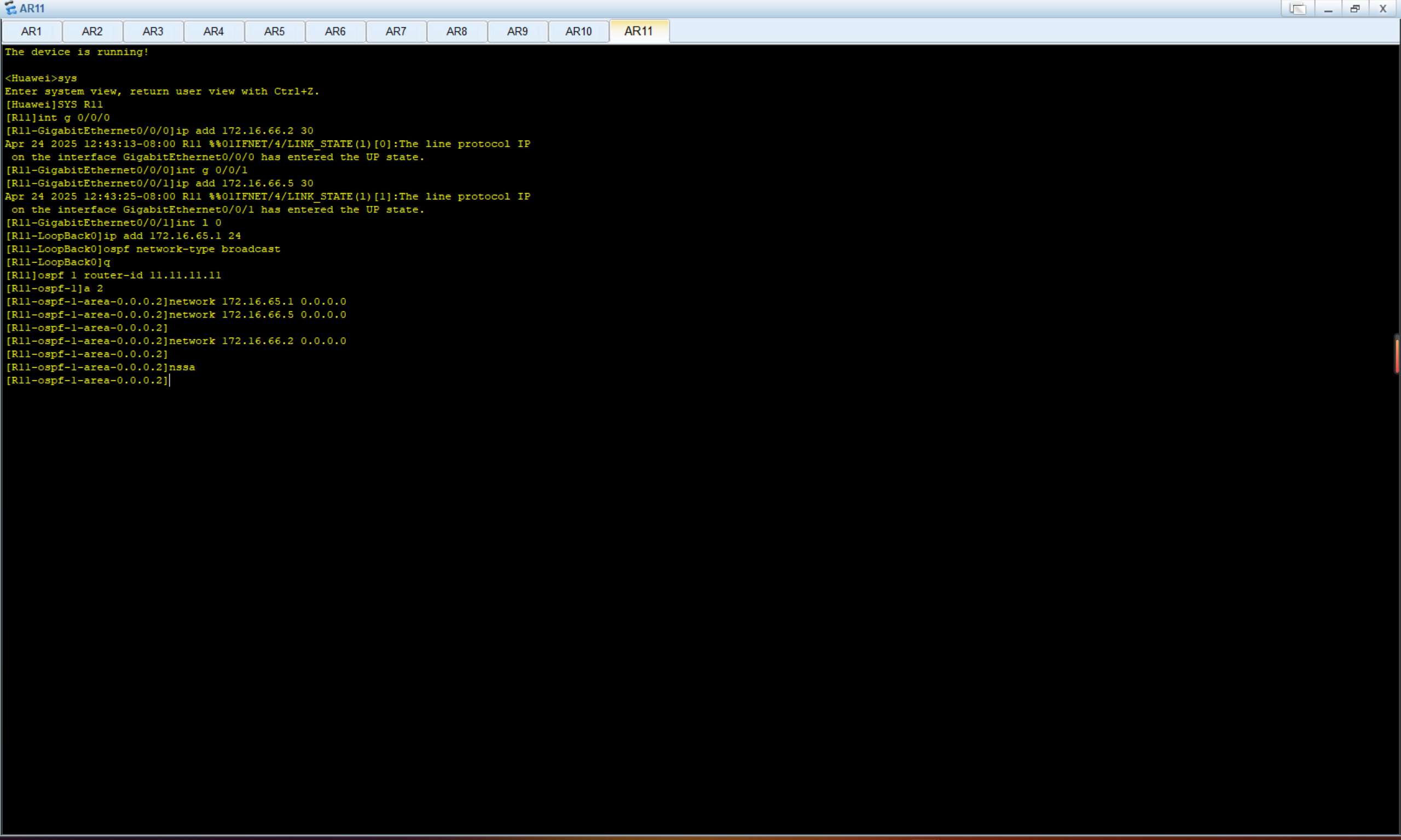Open the AR2 console tab

tap(92, 31)
